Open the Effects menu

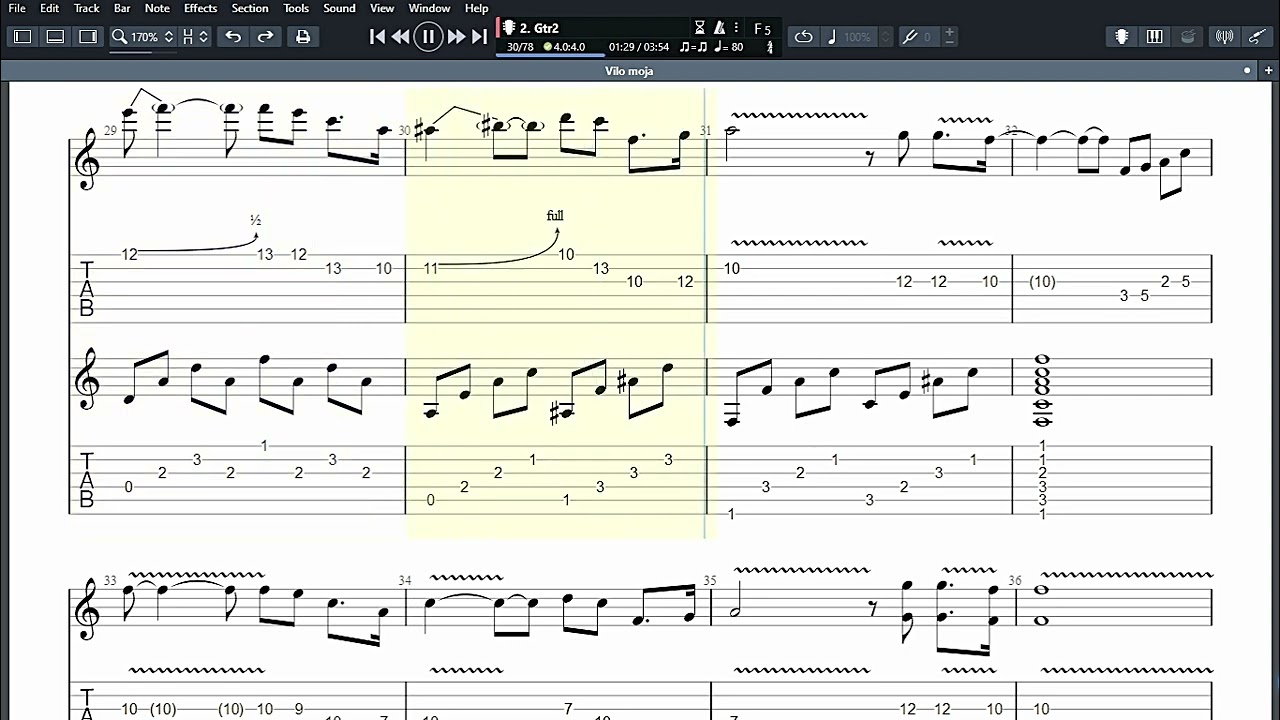pyautogui.click(x=200, y=8)
